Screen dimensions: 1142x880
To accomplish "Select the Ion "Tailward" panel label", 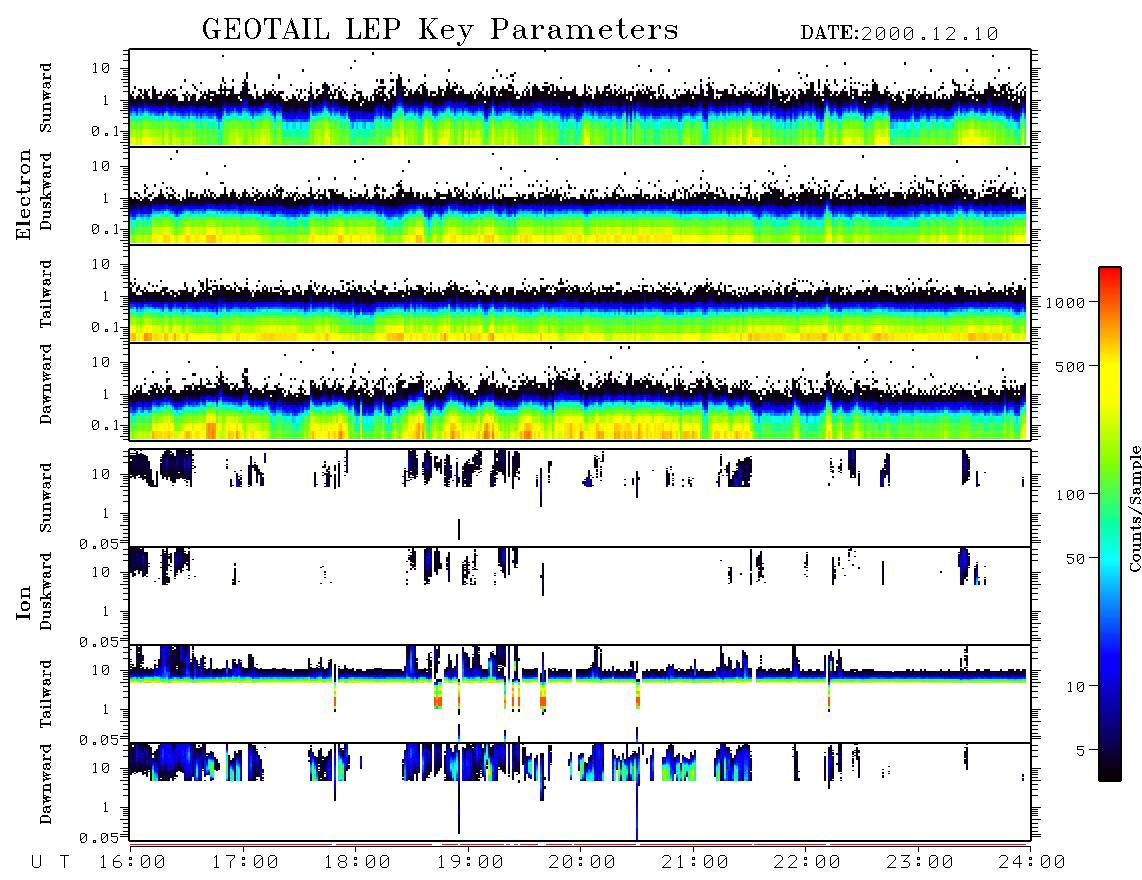I will point(46,694).
